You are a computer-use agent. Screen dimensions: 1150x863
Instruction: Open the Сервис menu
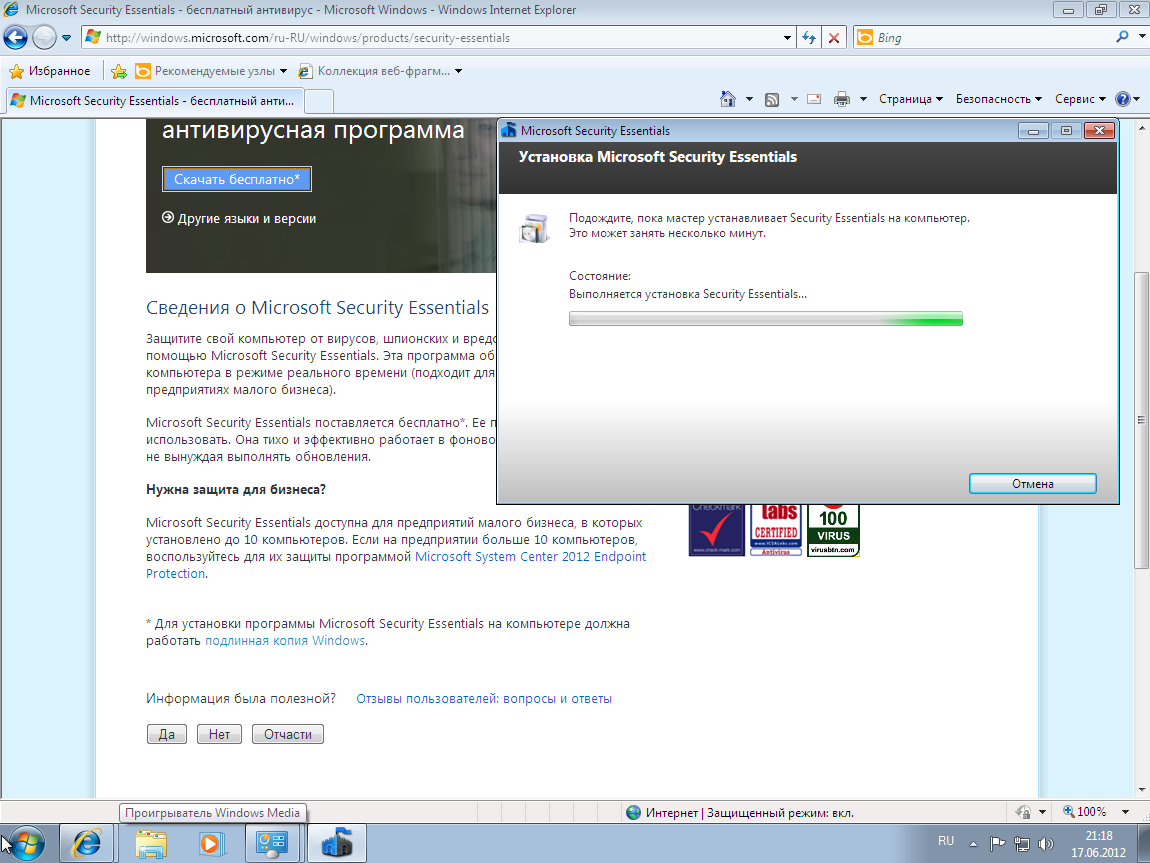click(1080, 99)
